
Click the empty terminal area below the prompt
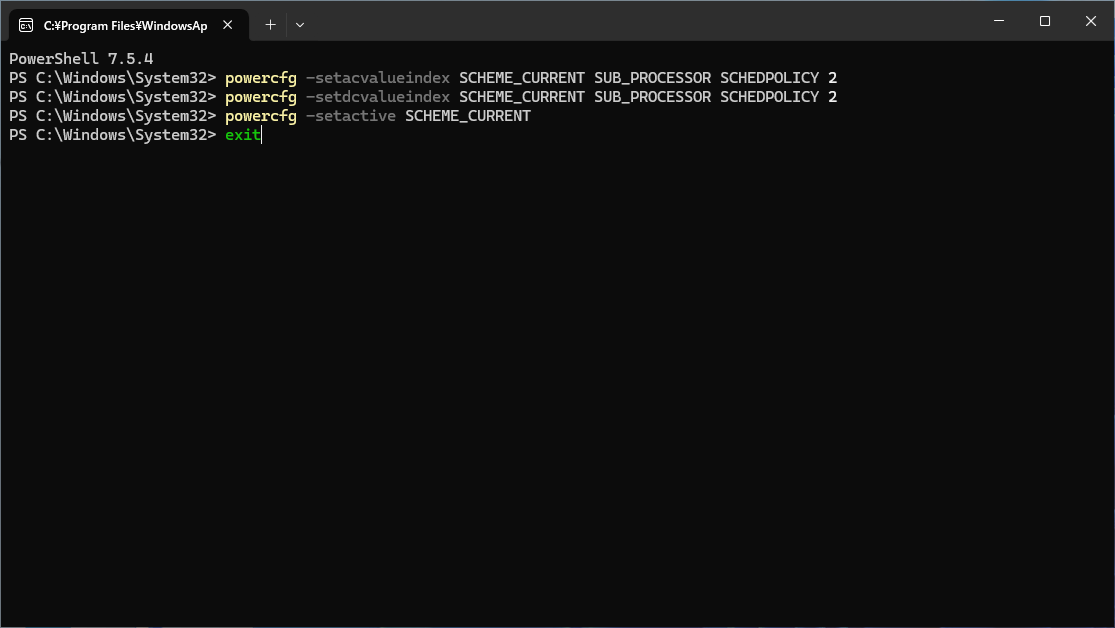tap(557, 380)
